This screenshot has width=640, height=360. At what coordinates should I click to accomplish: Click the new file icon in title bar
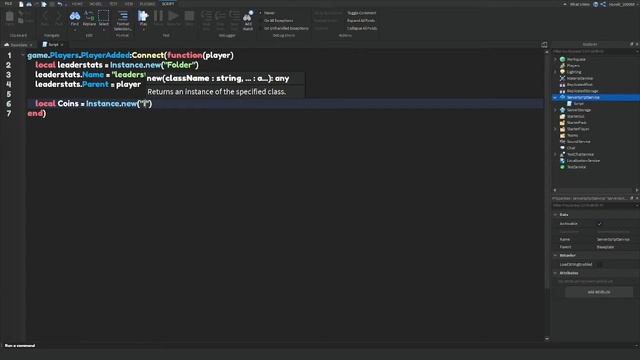[x=21, y=4]
